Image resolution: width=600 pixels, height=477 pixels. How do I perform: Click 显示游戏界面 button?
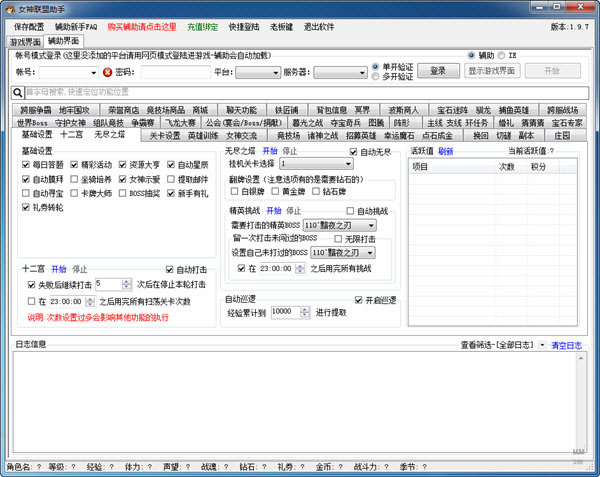pos(492,71)
